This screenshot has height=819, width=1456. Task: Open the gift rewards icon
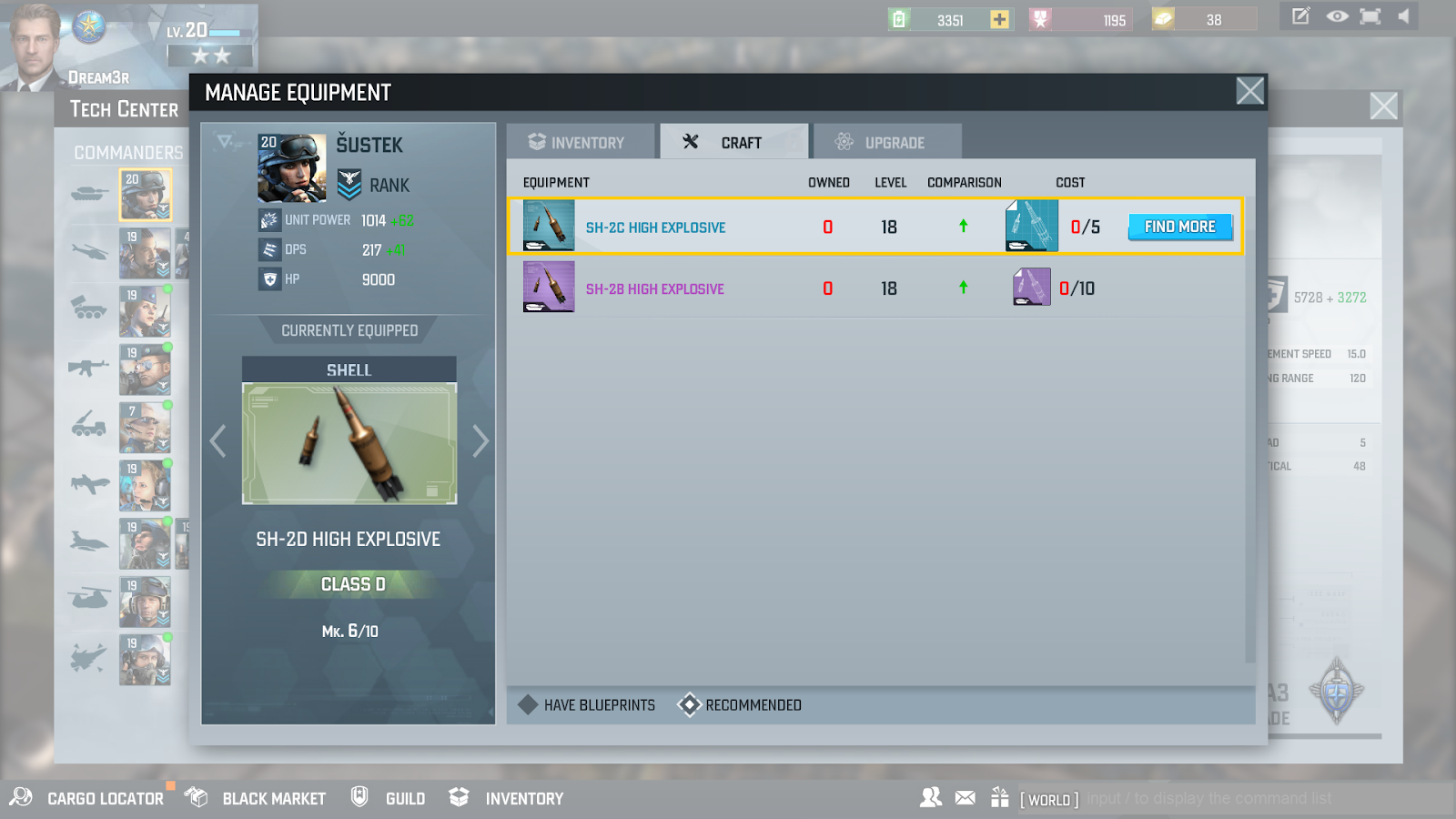[1000, 798]
